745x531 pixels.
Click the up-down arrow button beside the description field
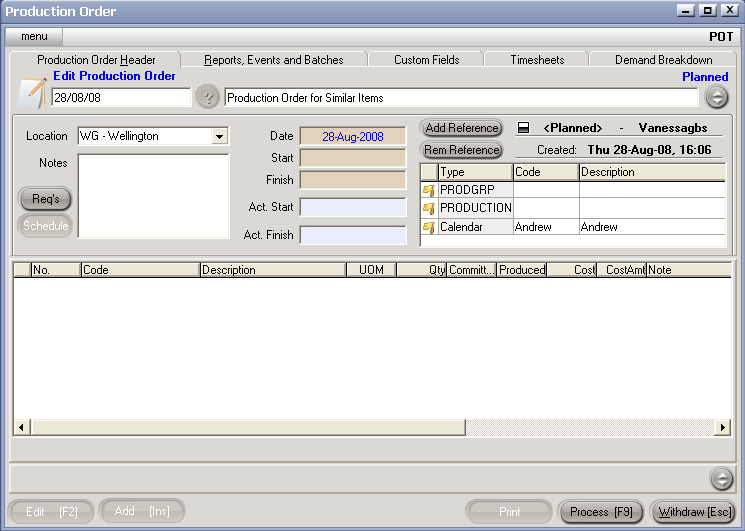tap(717, 97)
